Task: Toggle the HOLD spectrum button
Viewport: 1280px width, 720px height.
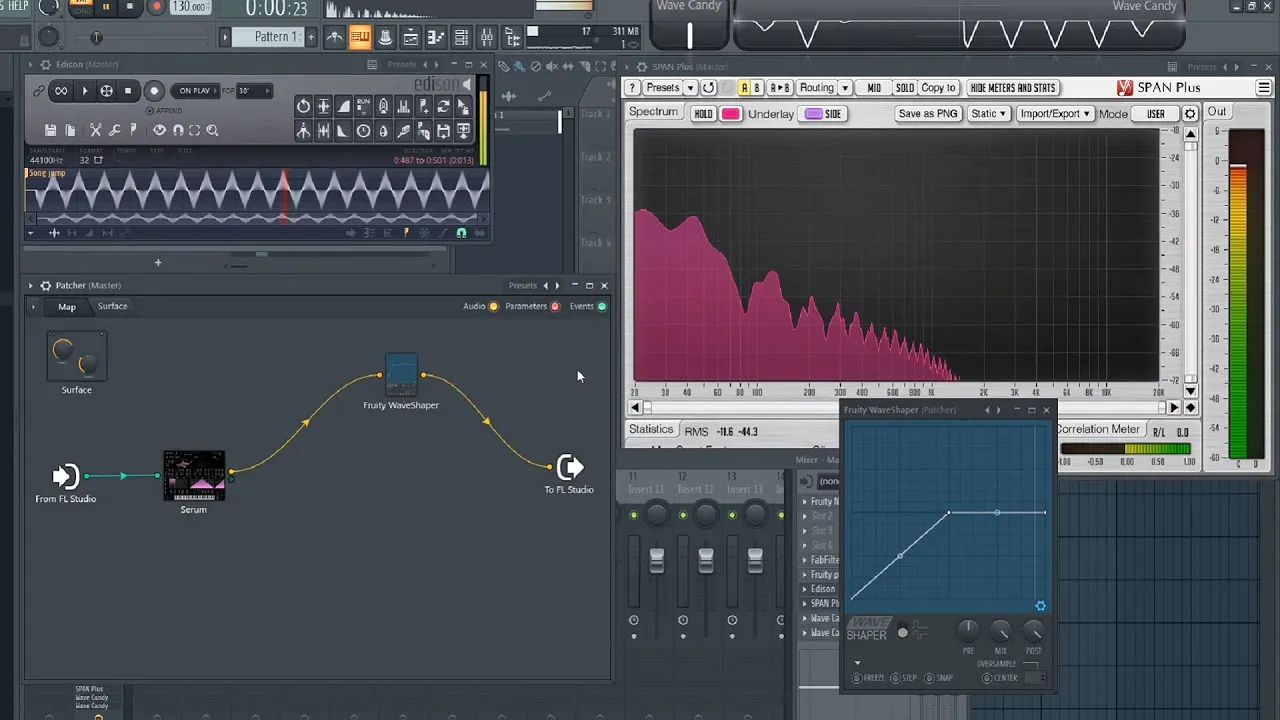Action: [x=704, y=114]
